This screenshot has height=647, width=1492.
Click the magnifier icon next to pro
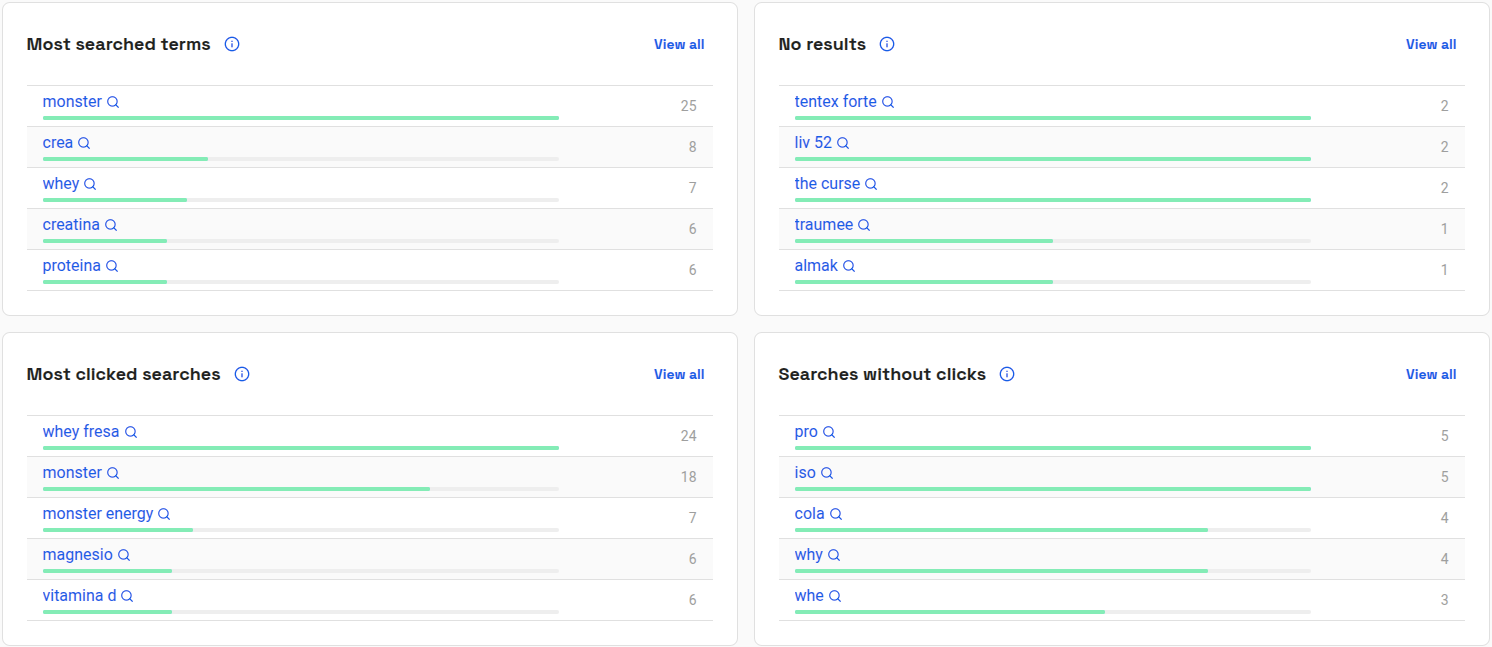pos(829,432)
